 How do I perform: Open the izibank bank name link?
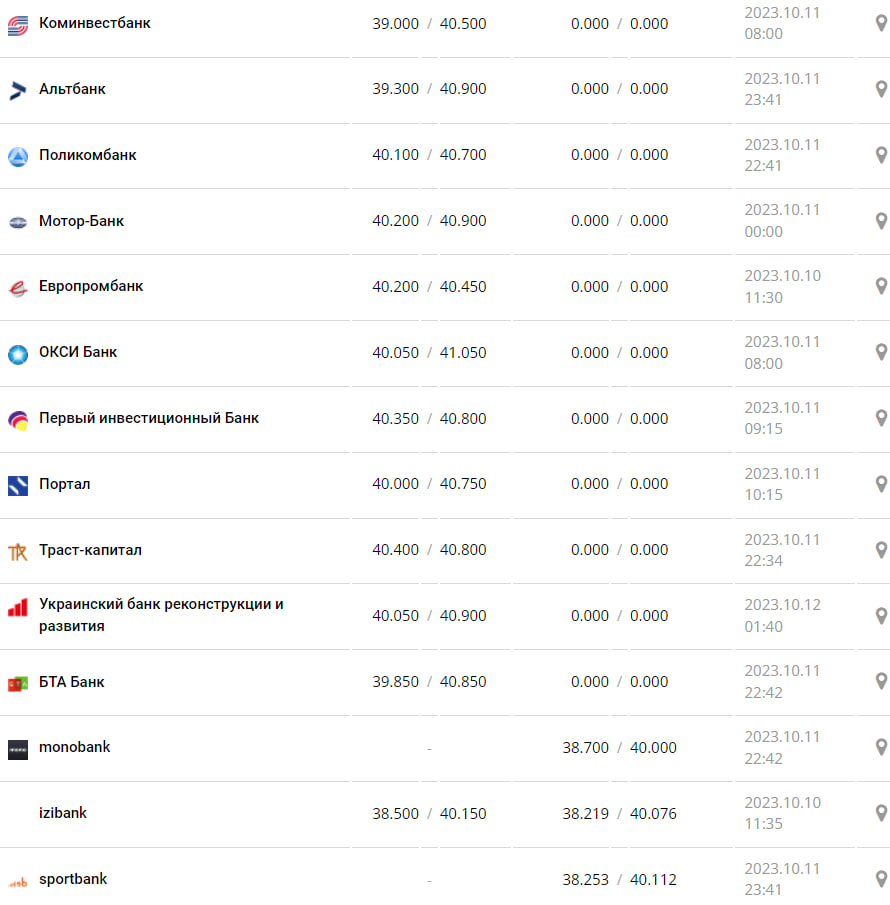pyautogui.click(x=63, y=813)
